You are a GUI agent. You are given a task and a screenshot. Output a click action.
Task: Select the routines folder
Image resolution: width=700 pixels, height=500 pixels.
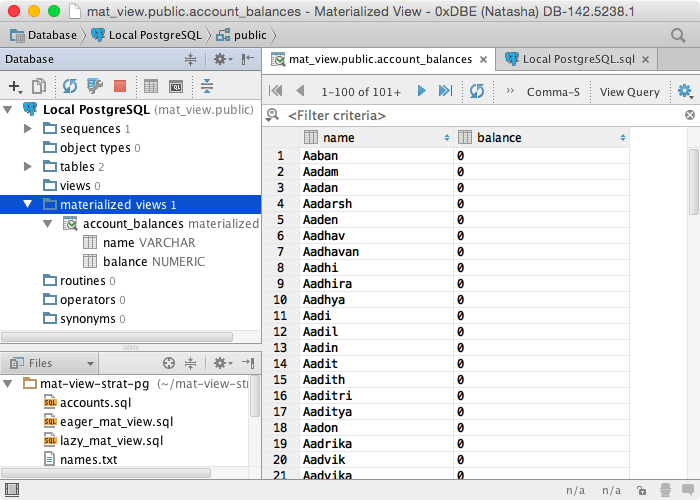point(79,281)
